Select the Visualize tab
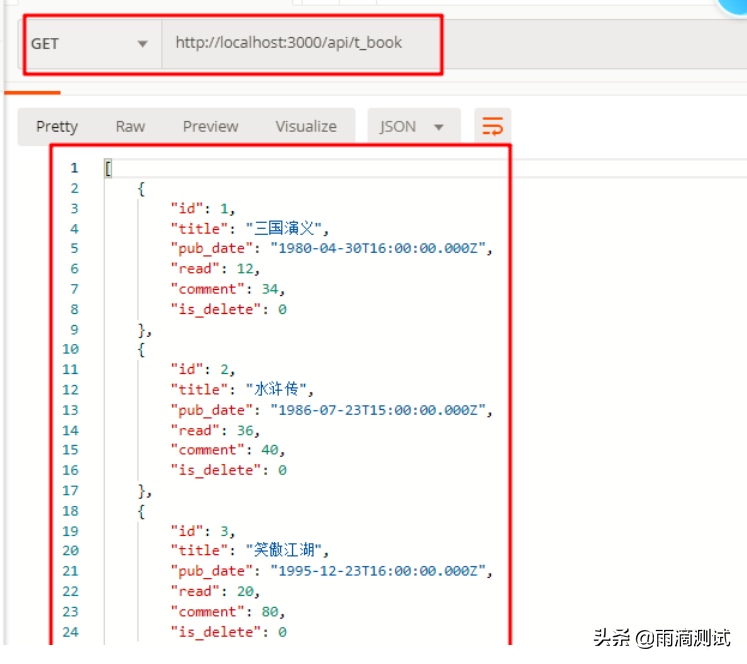Screen dimensions: 747x664 click(306, 126)
